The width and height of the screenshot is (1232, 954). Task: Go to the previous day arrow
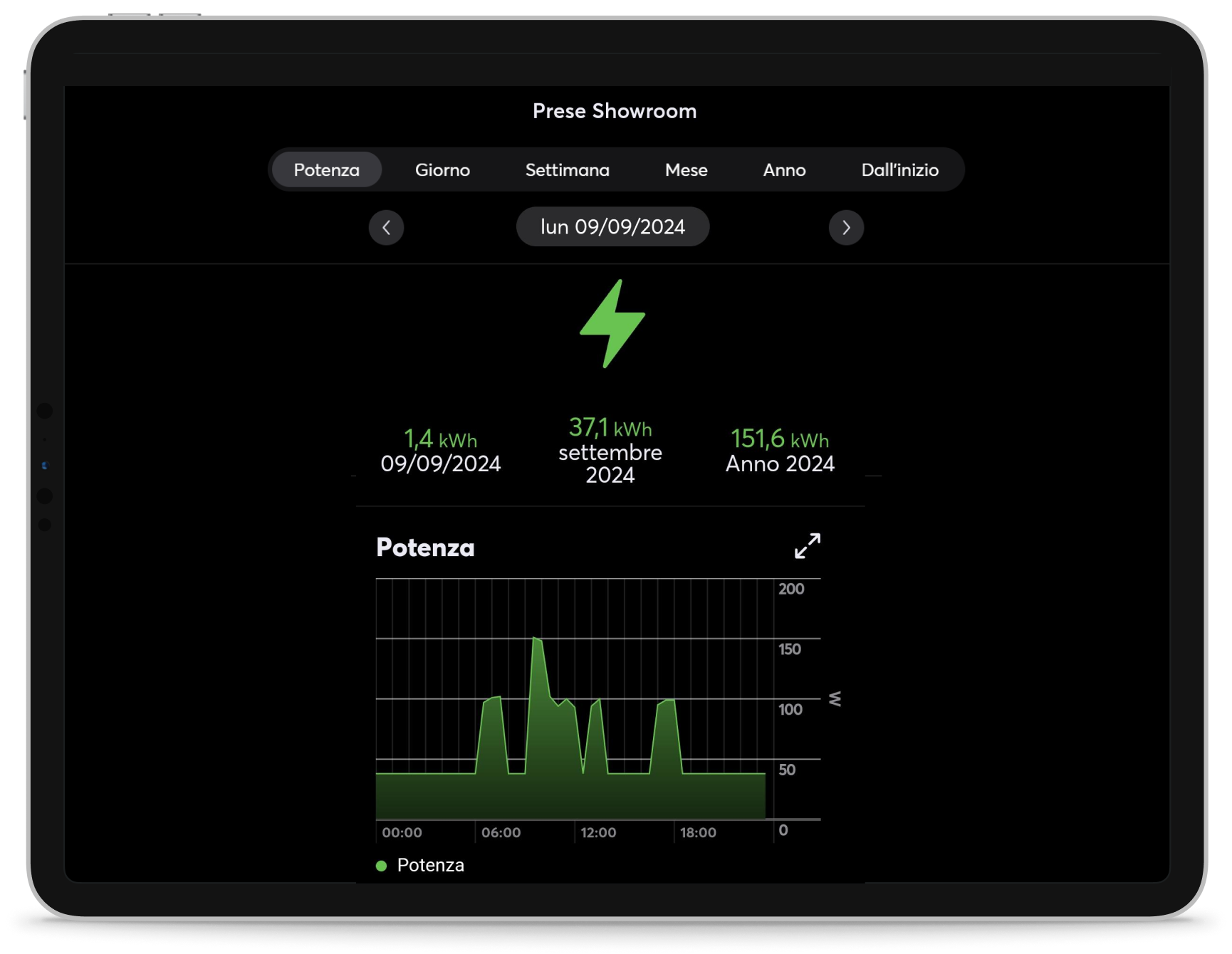386,228
